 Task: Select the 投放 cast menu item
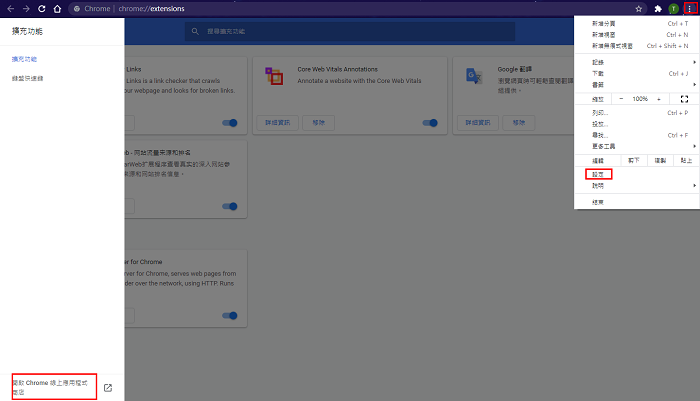[637, 124]
